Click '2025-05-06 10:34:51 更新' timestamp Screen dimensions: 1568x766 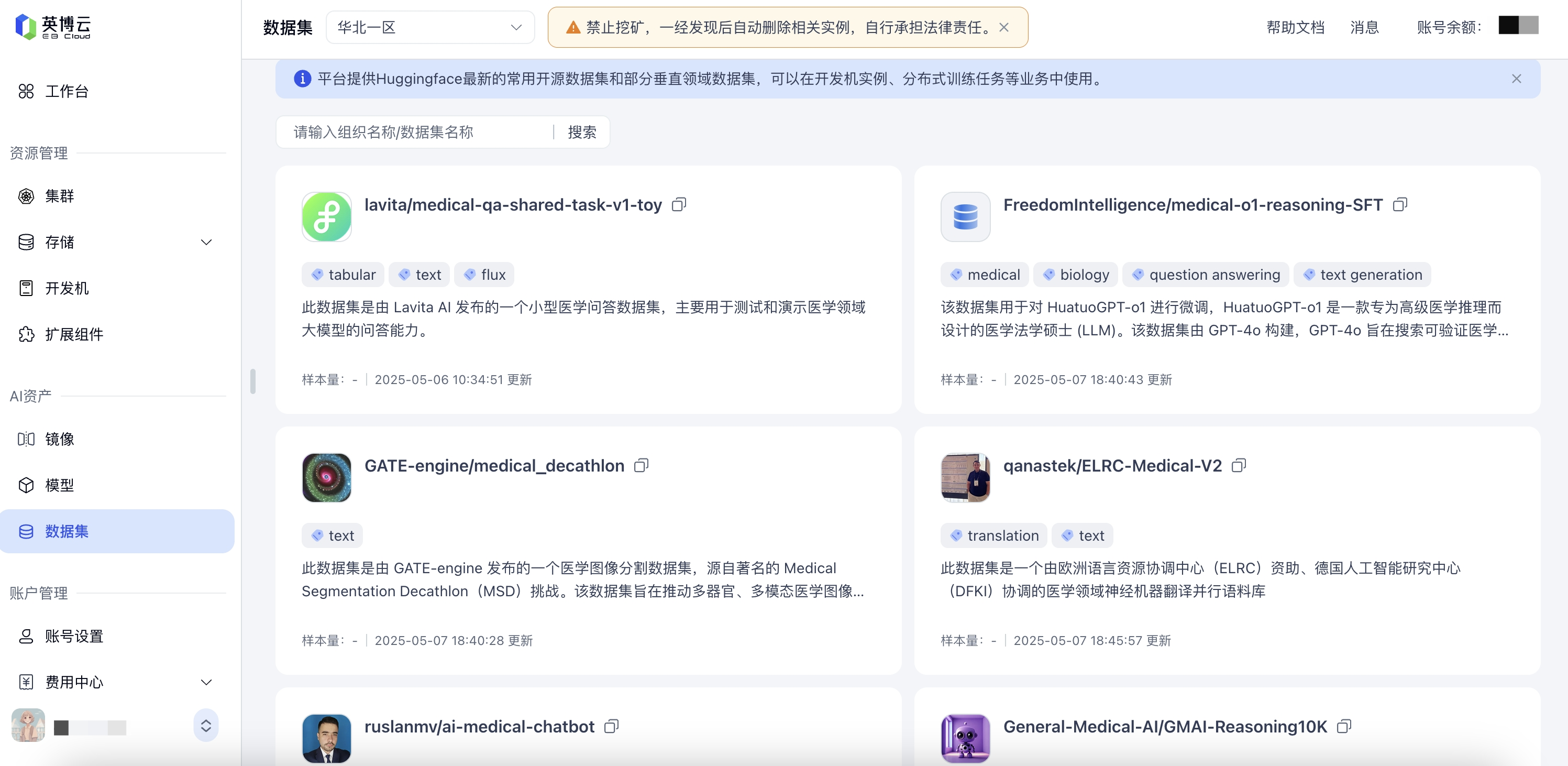point(453,380)
